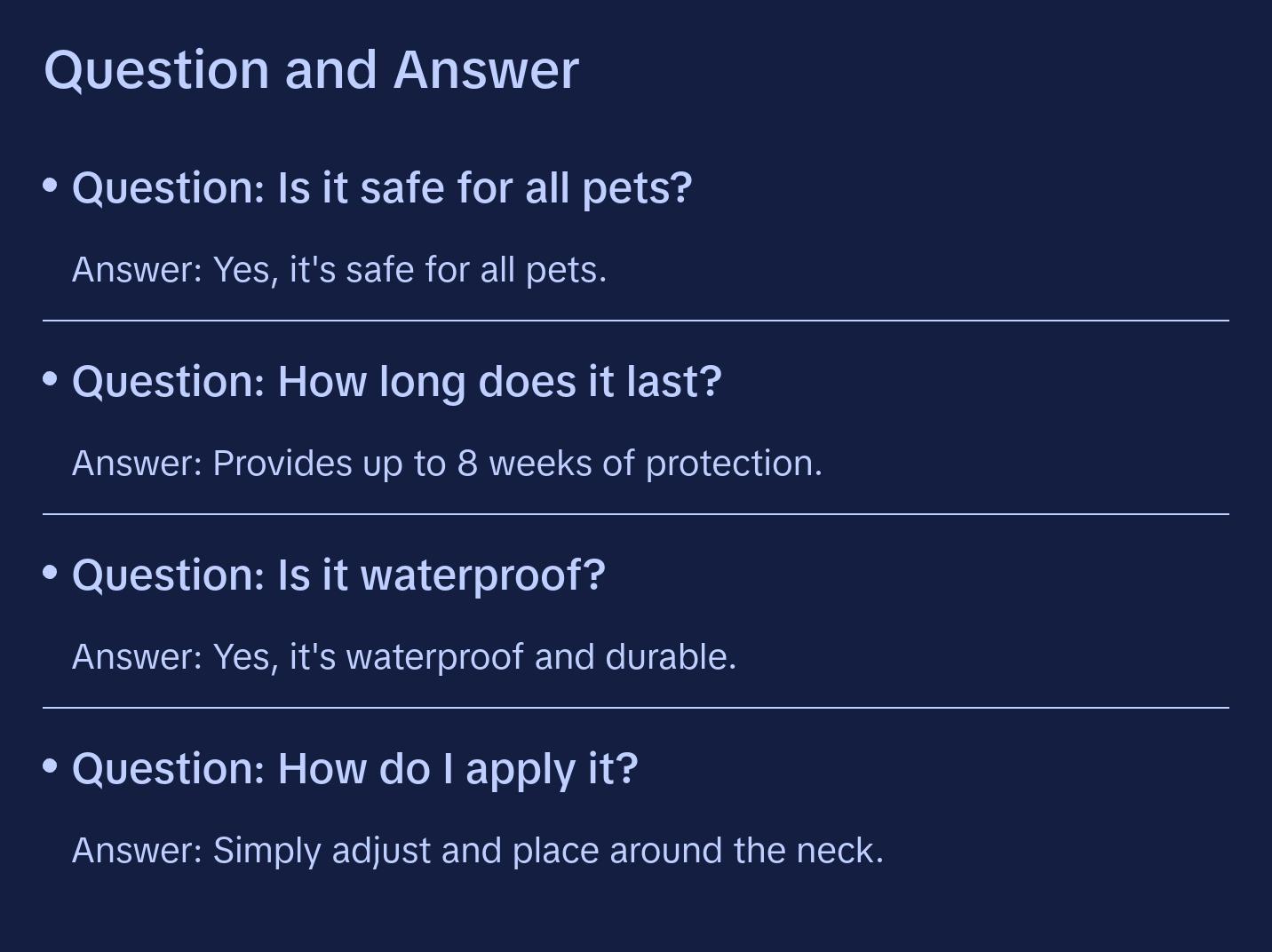Click the bullet before the waterproof question

click(51, 573)
